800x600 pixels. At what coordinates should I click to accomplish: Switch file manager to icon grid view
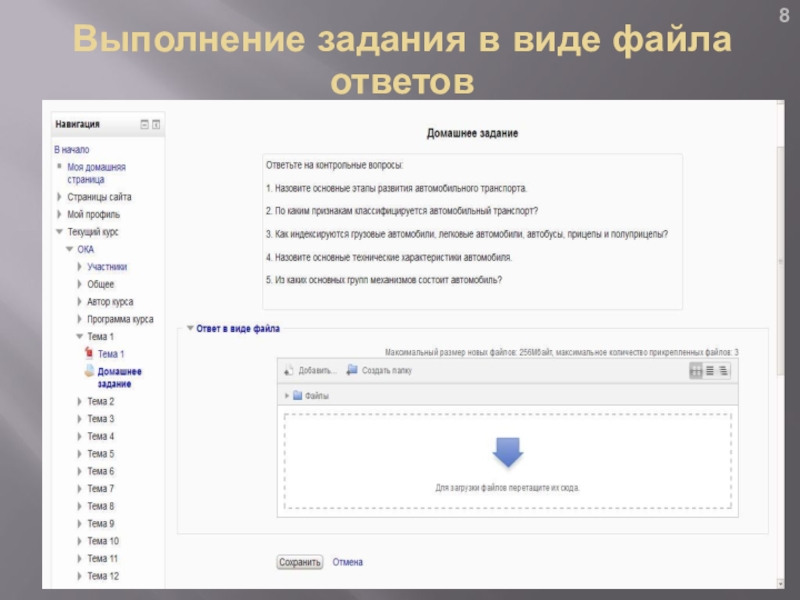pyautogui.click(x=696, y=370)
